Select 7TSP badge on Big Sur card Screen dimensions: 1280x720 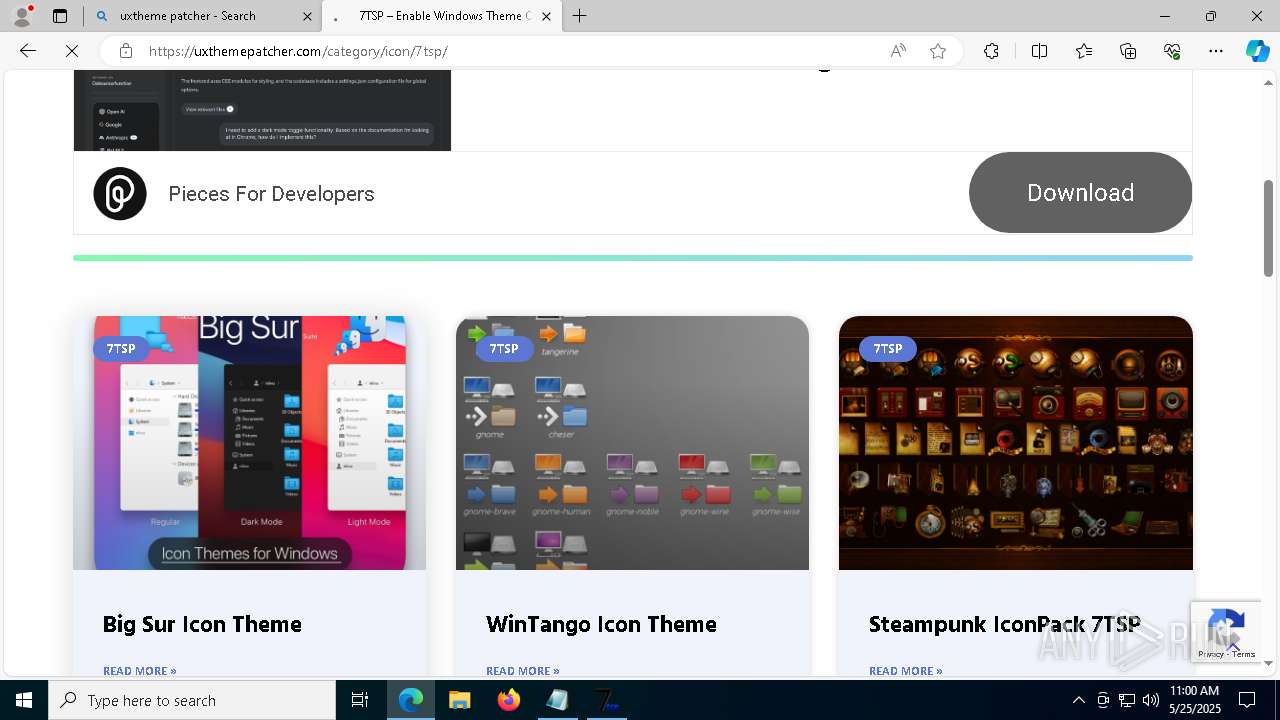(121, 349)
